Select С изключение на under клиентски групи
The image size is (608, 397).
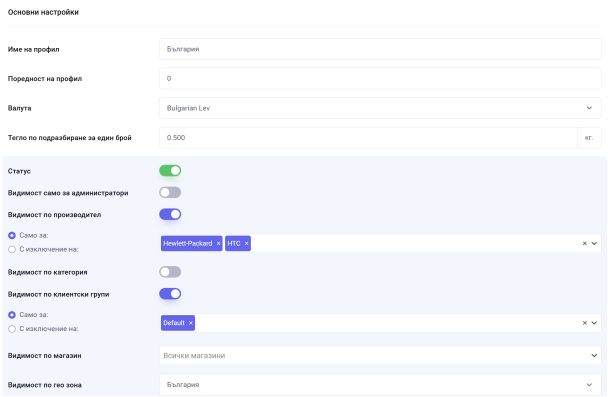(x=12, y=329)
